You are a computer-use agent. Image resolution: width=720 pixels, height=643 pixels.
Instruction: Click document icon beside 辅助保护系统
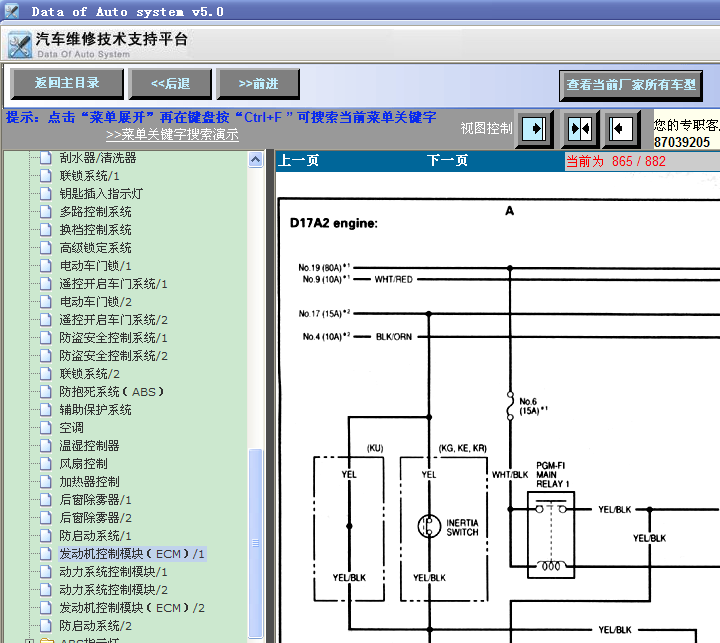45,410
